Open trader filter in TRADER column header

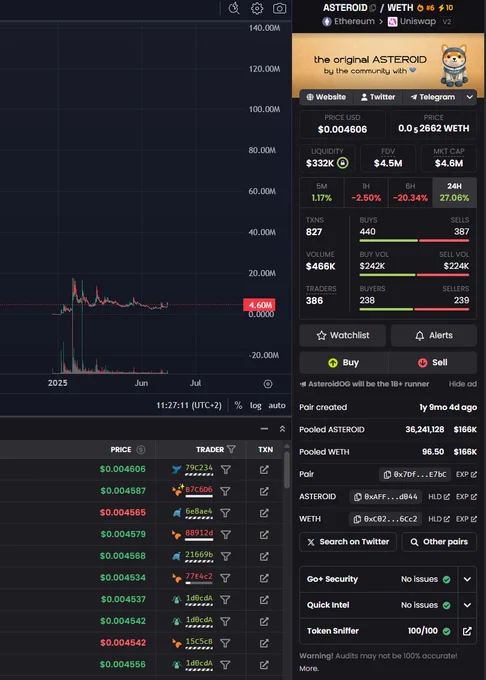pos(232,449)
